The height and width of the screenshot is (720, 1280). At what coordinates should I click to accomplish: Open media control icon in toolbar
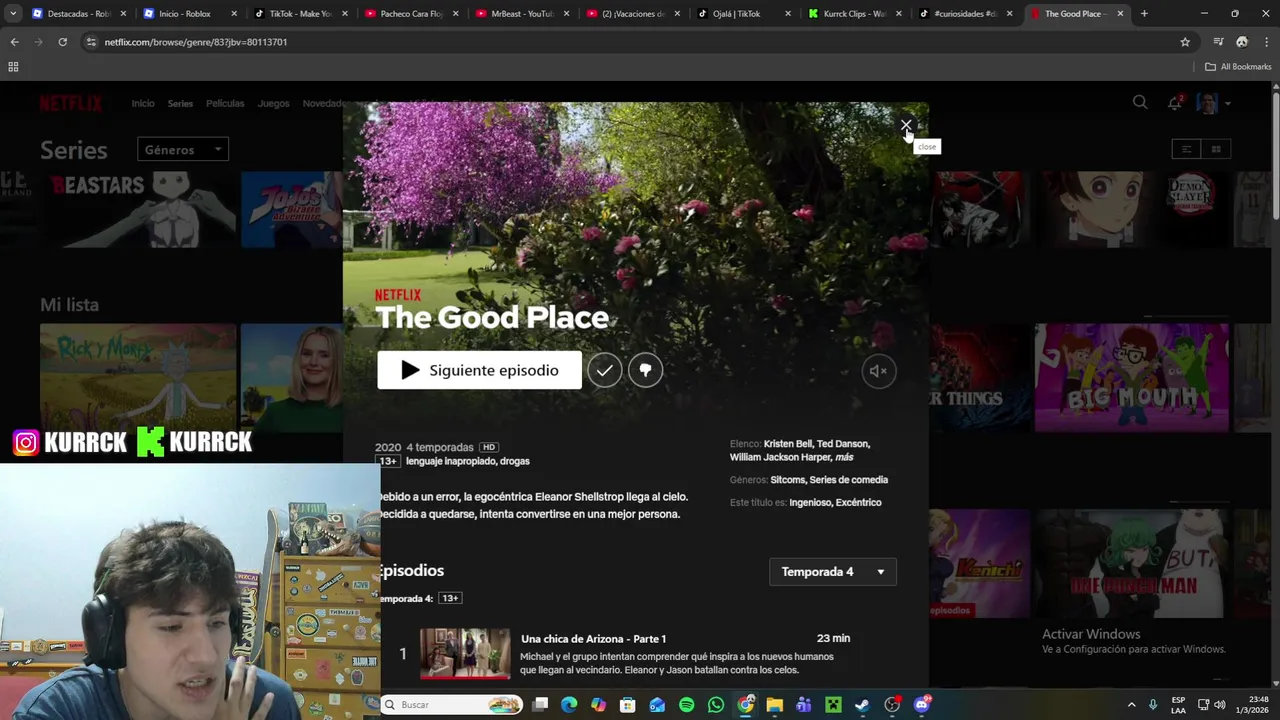pos(1218,42)
